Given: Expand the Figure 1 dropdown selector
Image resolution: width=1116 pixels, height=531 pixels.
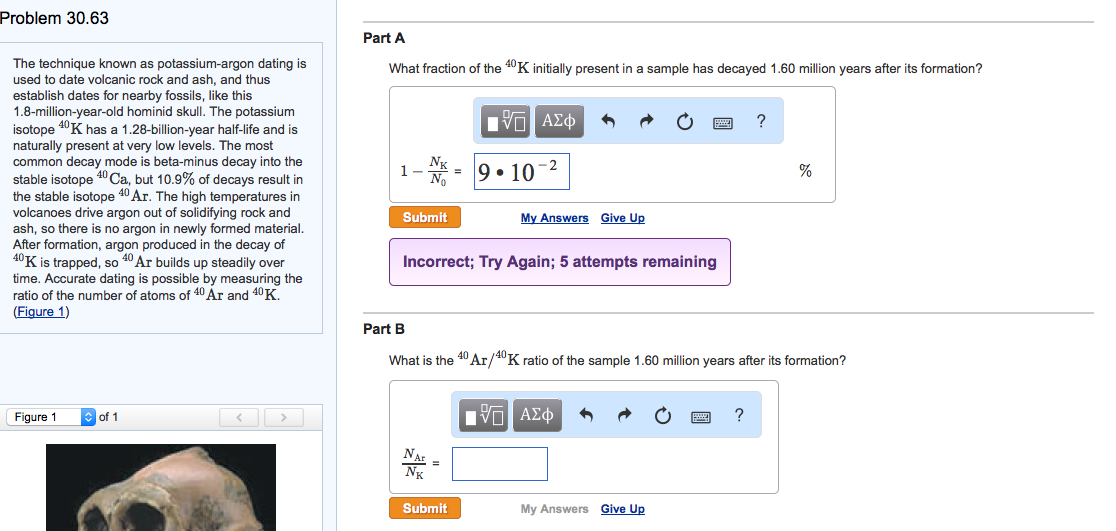Looking at the screenshot, I should click(x=51, y=417).
